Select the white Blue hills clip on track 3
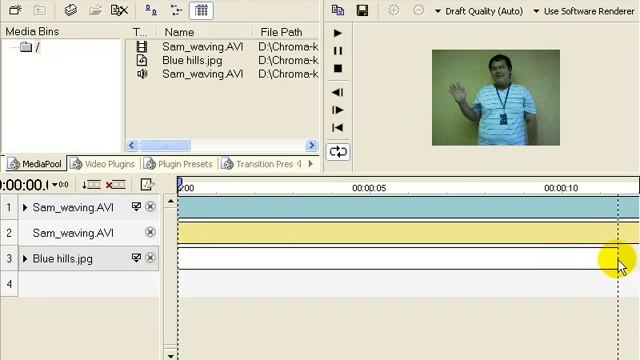Screen dimensions: 640x360 (398, 258)
